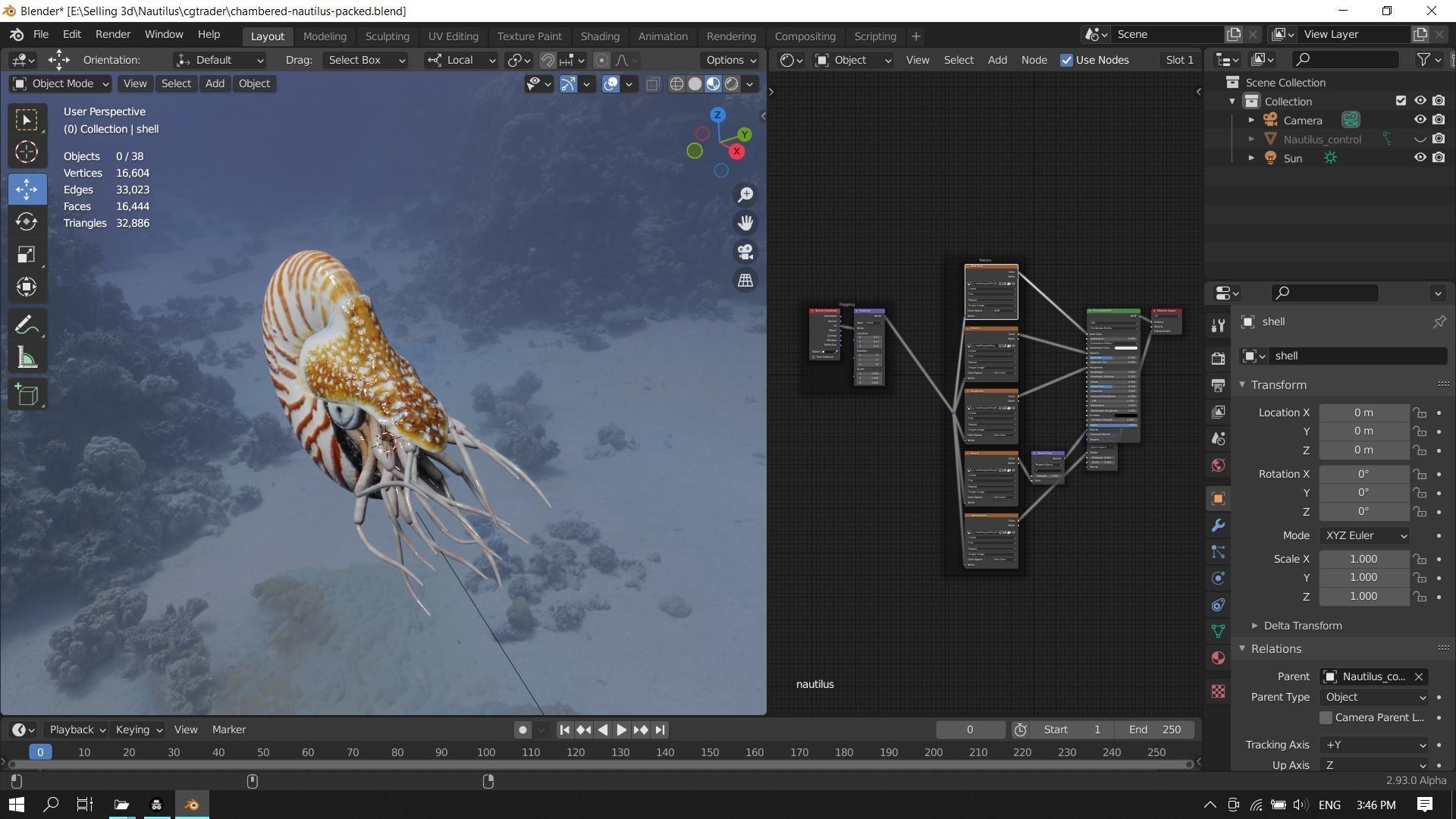1456x819 pixels.
Task: Select the Add Cube tool
Action: 27,394
